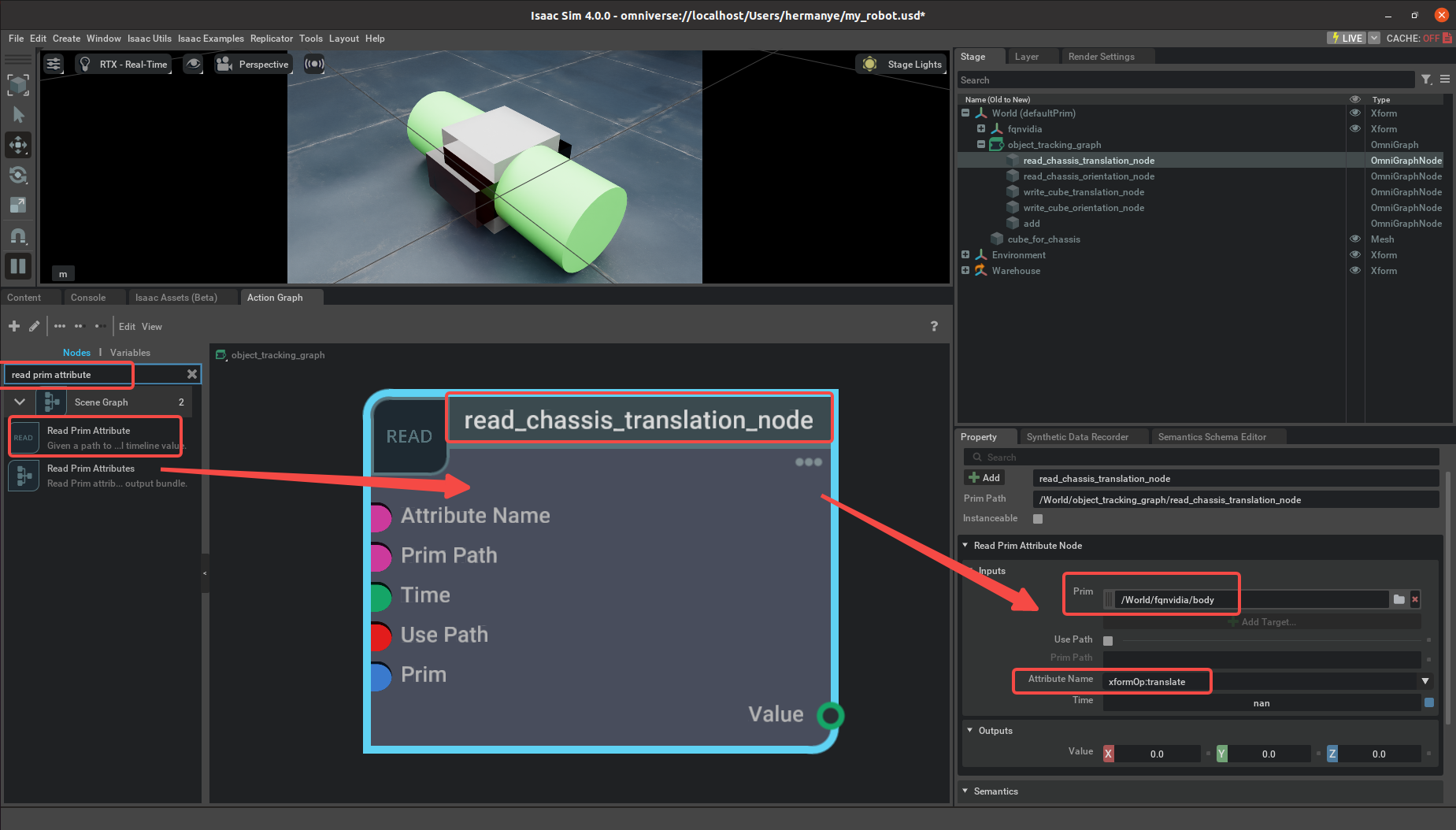1456x830 pixels.
Task: Browse prim target folder icon
Action: (1399, 599)
